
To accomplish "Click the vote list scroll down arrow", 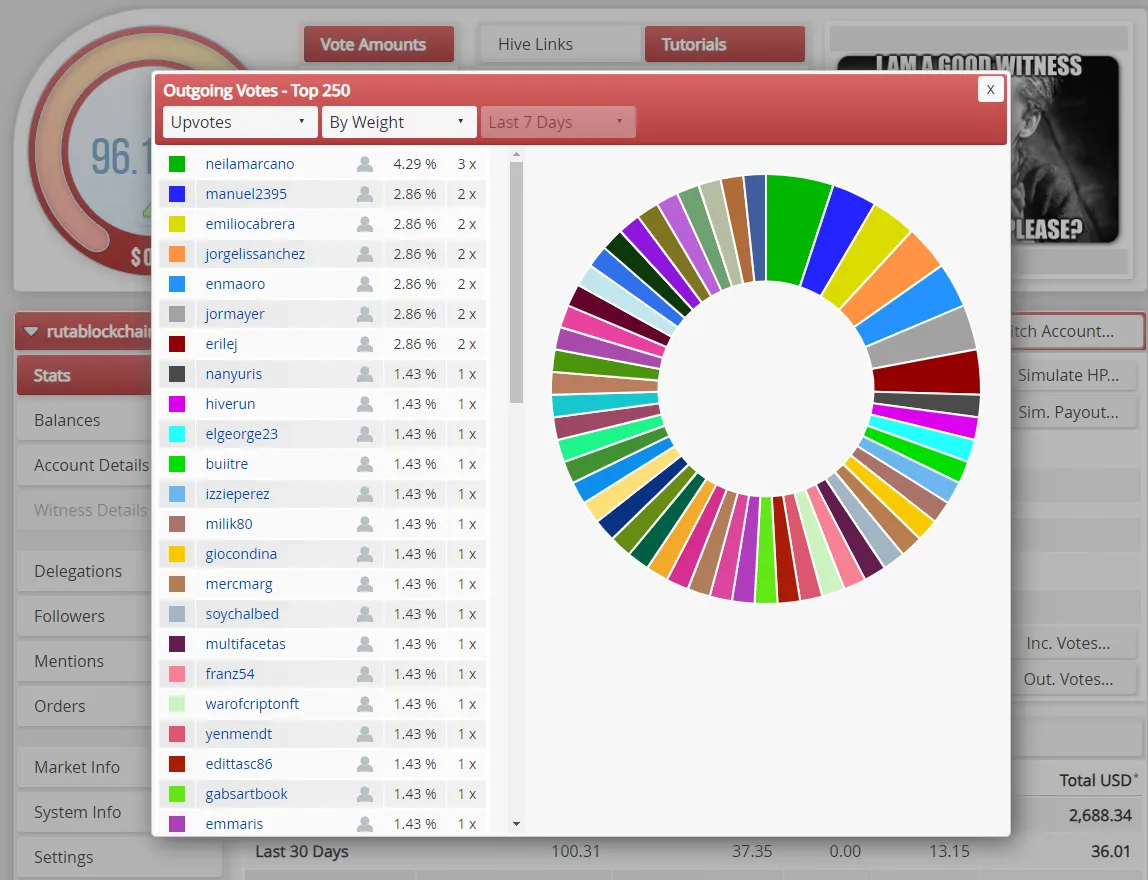I will tap(516, 824).
